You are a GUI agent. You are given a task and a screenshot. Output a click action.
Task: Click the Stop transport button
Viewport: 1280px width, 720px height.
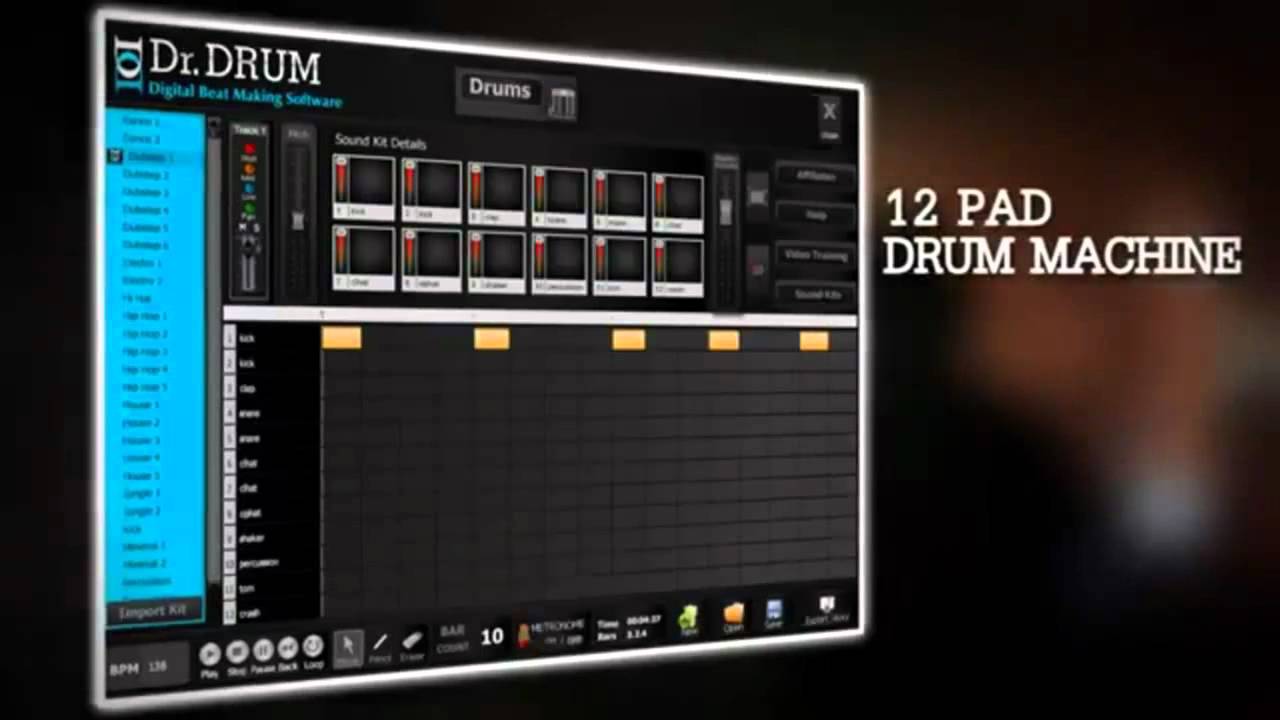[237, 652]
